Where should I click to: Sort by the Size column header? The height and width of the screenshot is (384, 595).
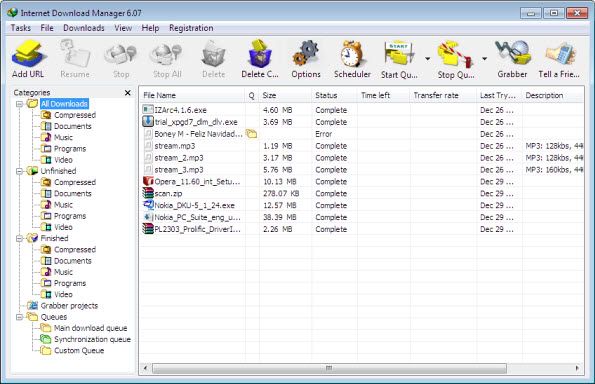point(285,96)
